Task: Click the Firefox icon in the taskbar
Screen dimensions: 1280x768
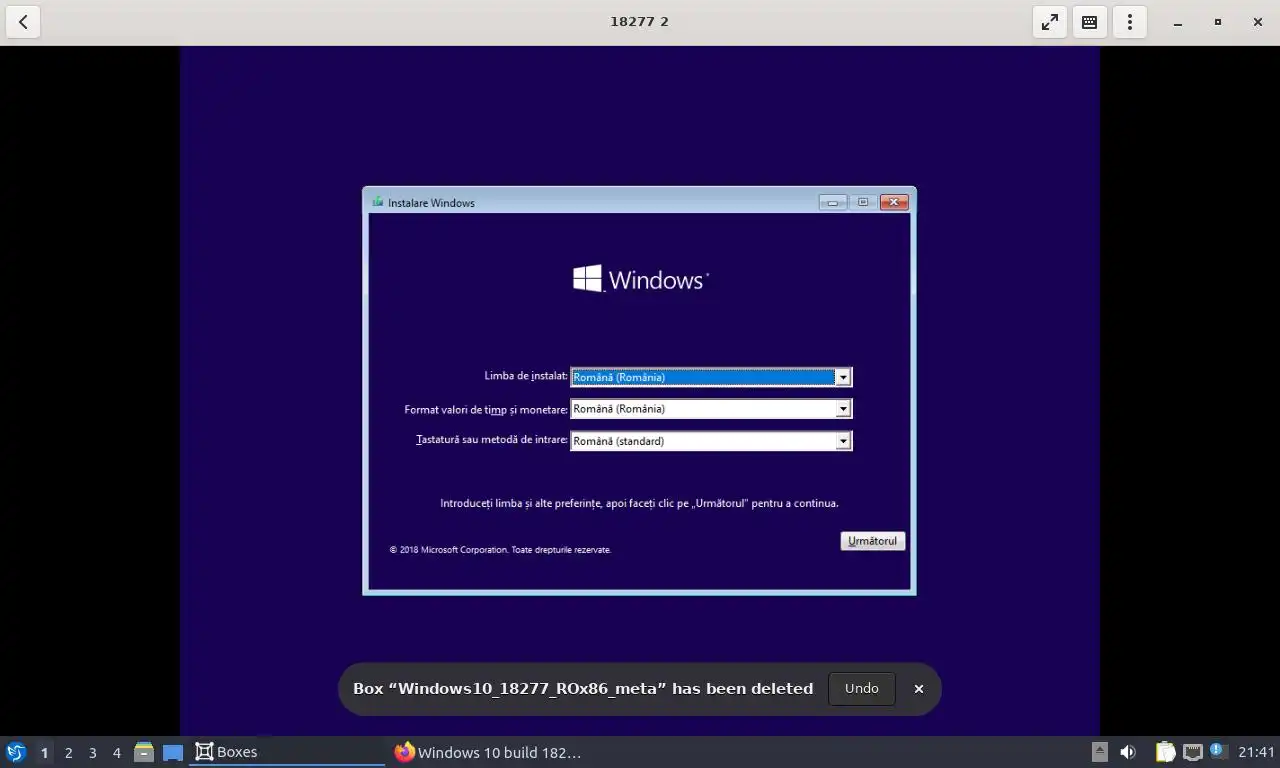Action: pyautogui.click(x=404, y=752)
